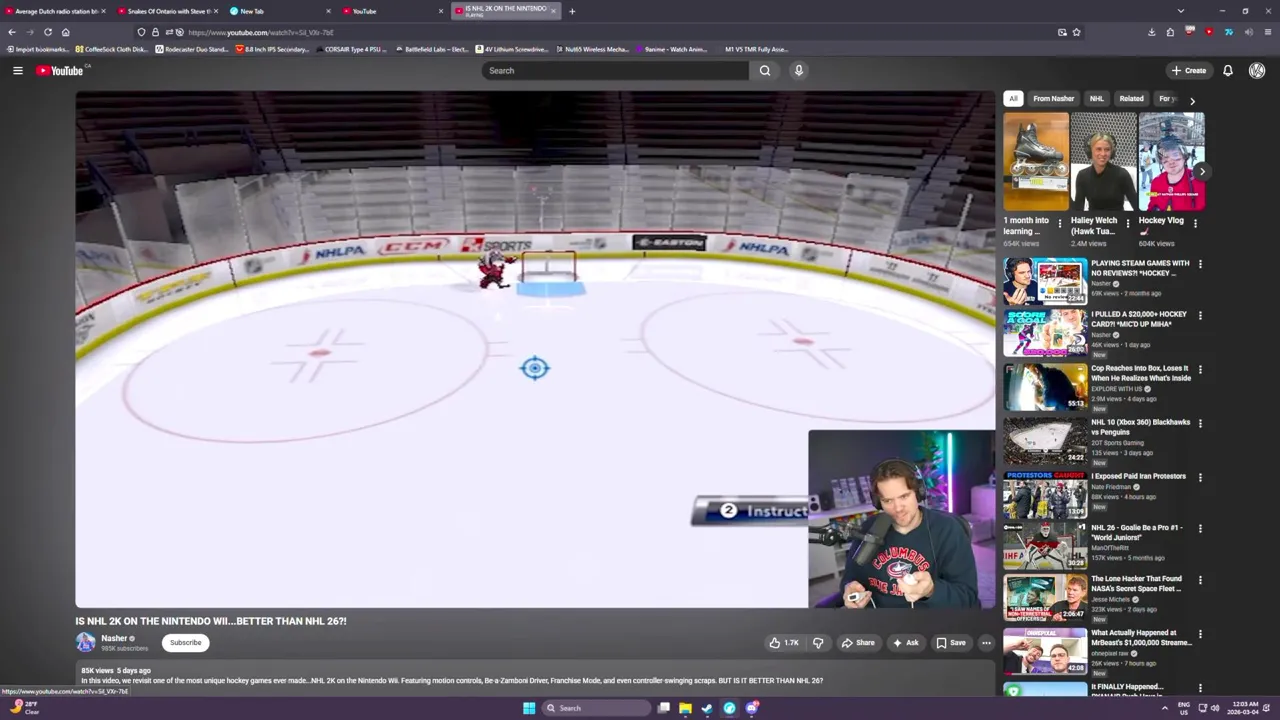
Task: Go to the browser home page
Action: click(x=66, y=32)
